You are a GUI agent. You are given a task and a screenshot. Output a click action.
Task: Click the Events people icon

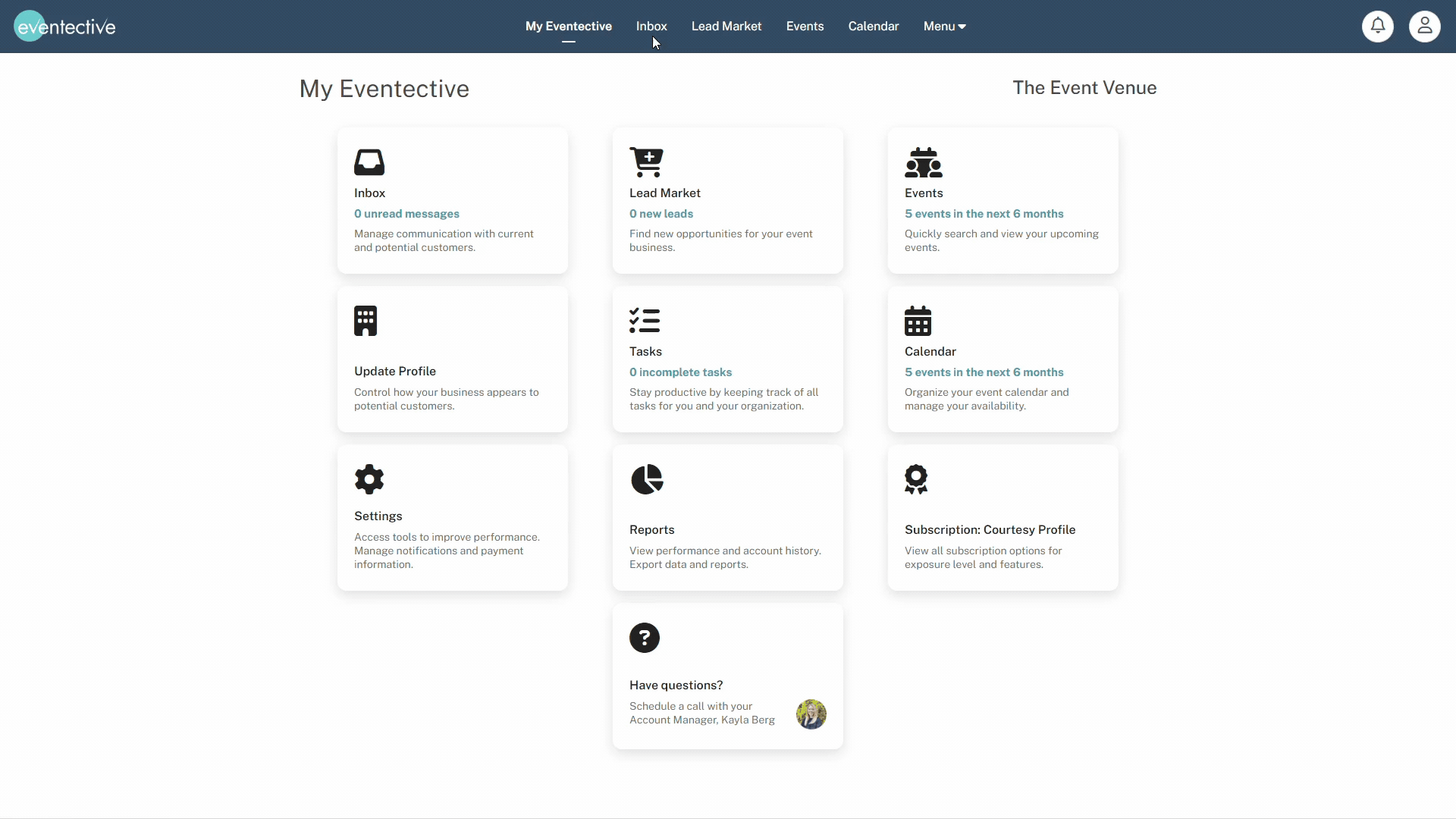[924, 162]
